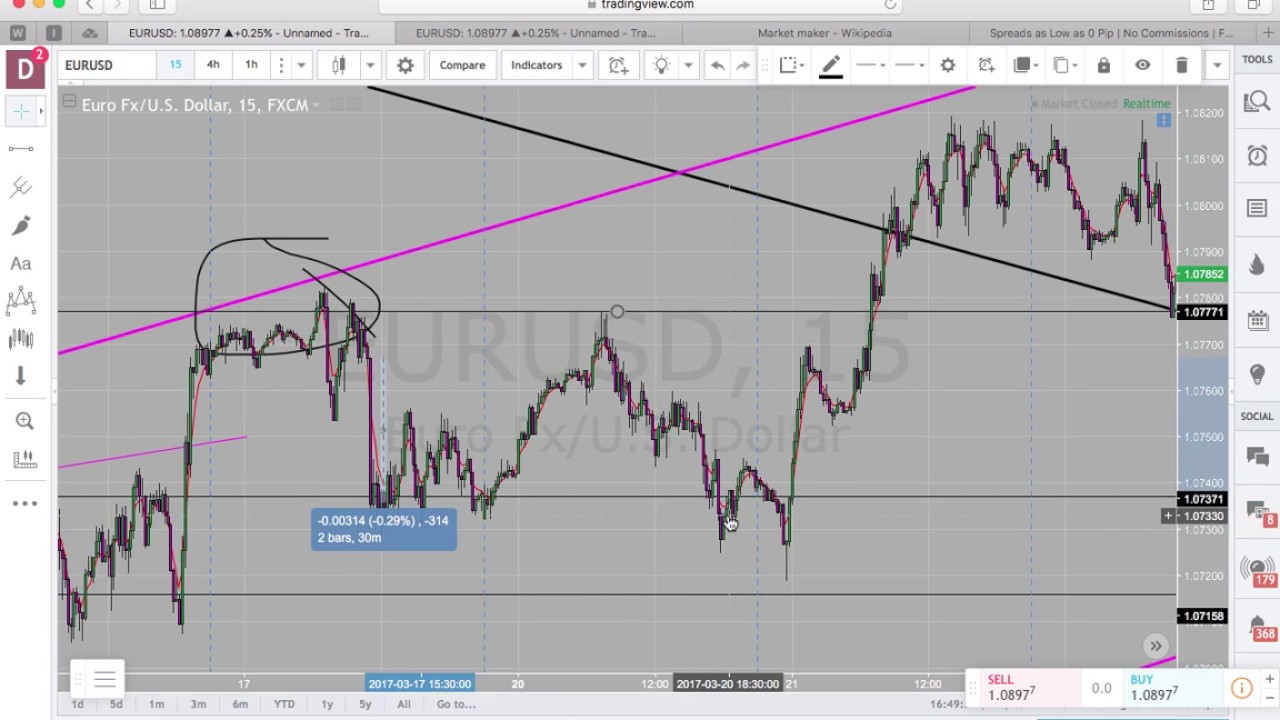The width and height of the screenshot is (1280, 720).
Task: Select the 15 minute interval
Action: 175,65
